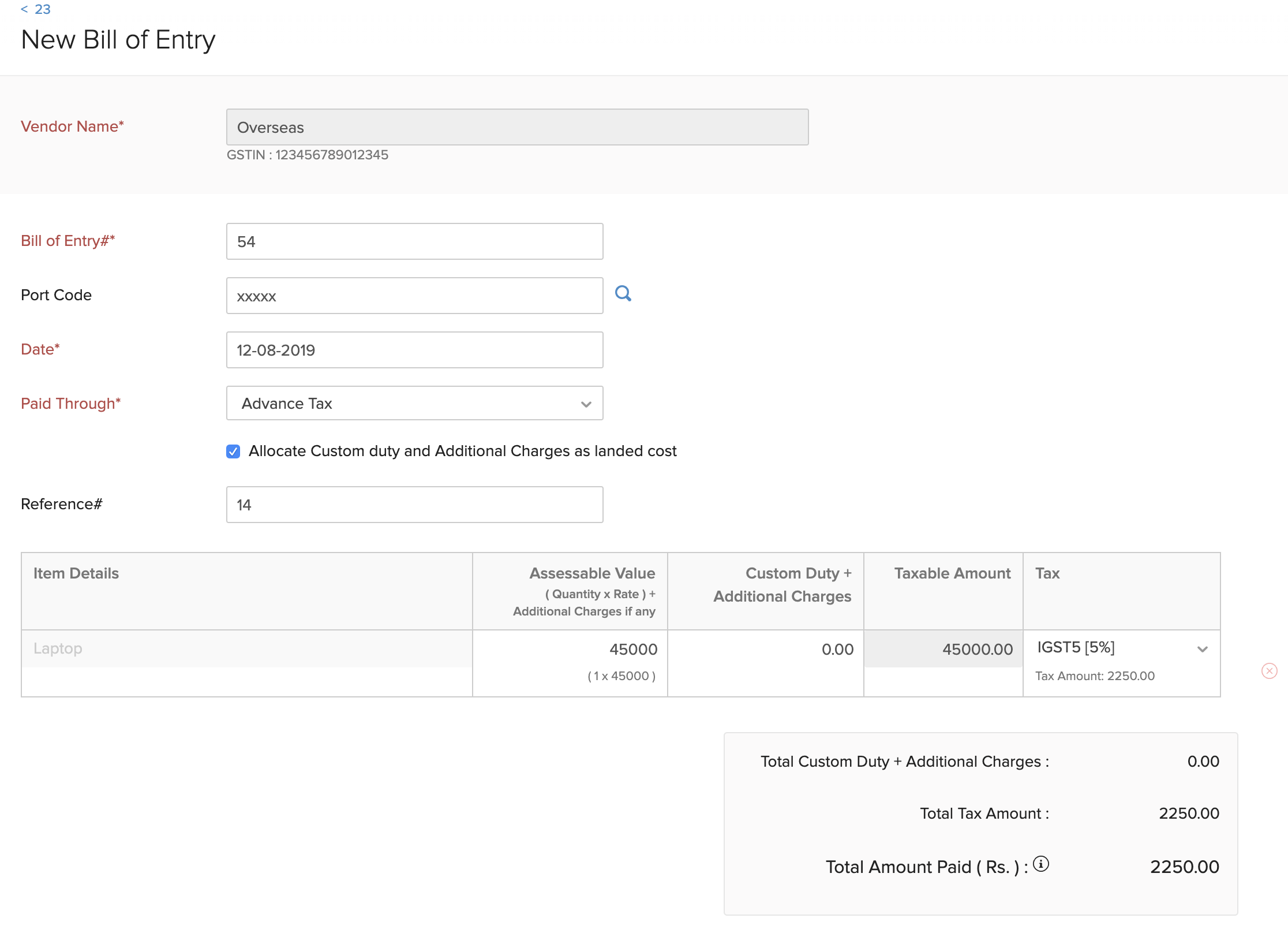Screen dimensions: 1288x933
Task: Uncheck Allocate Custom duty as landed cost
Action: pyautogui.click(x=233, y=451)
